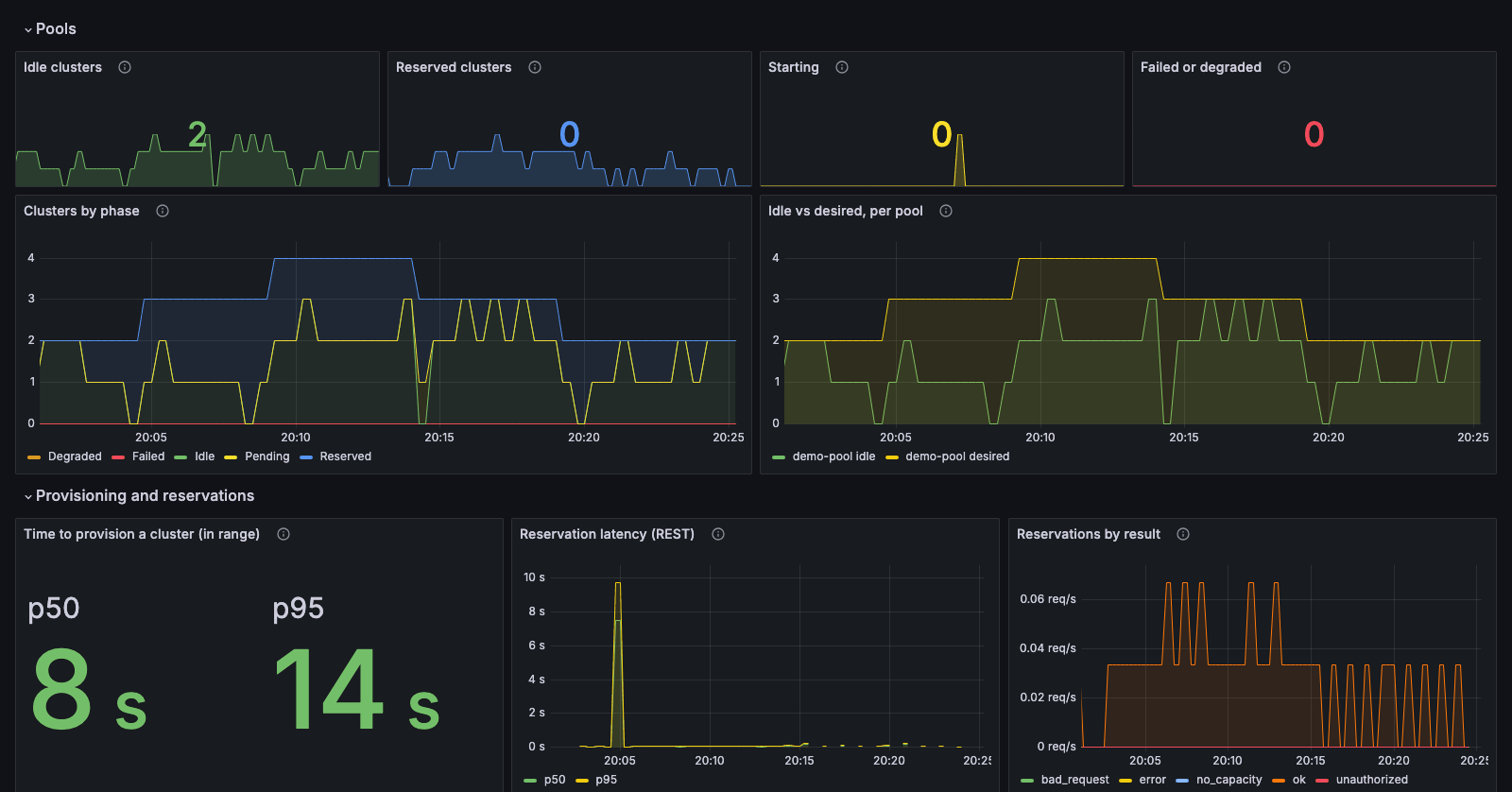The image size is (1512, 792).
Task: Open info icon beside Reserved clusters title
Action: tap(535, 67)
